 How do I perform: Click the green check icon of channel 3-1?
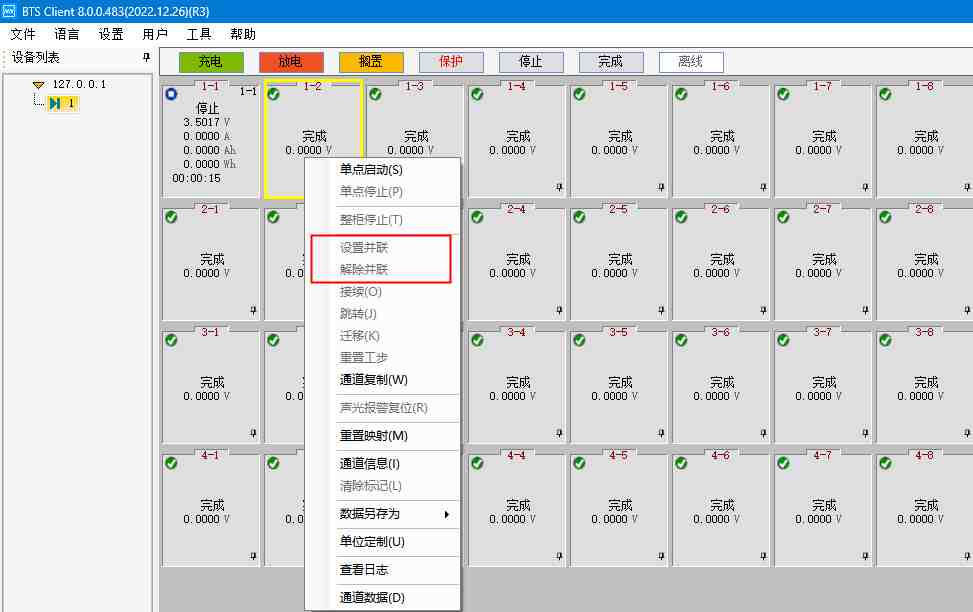pyautogui.click(x=171, y=340)
